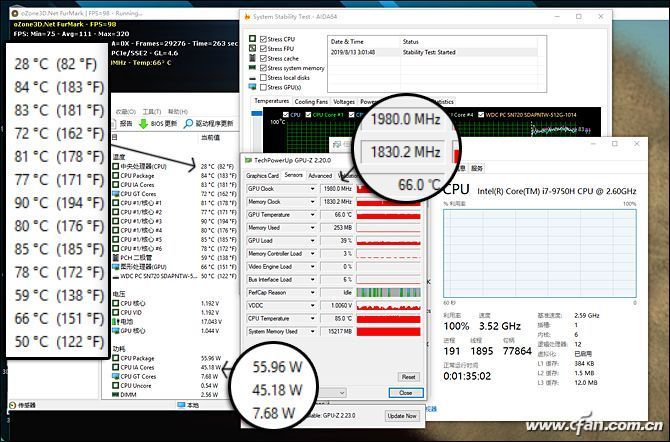Click the AIDA64 flame icon in Stability Test title

(x=247, y=17)
